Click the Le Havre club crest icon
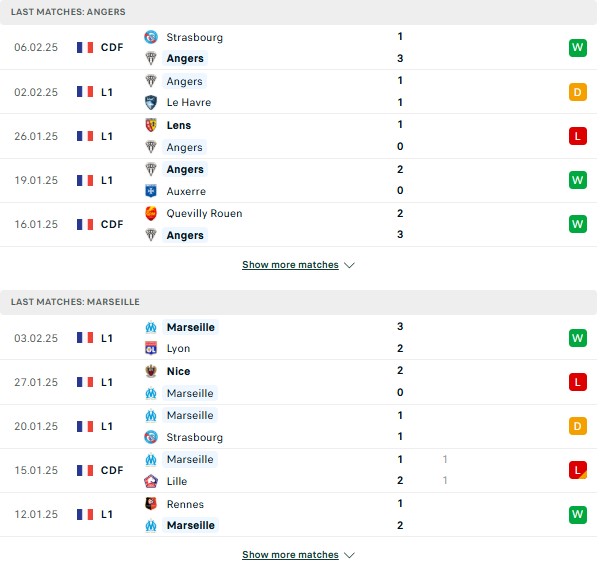Image resolution: width=600 pixels, height=572 pixels. pyautogui.click(x=151, y=103)
